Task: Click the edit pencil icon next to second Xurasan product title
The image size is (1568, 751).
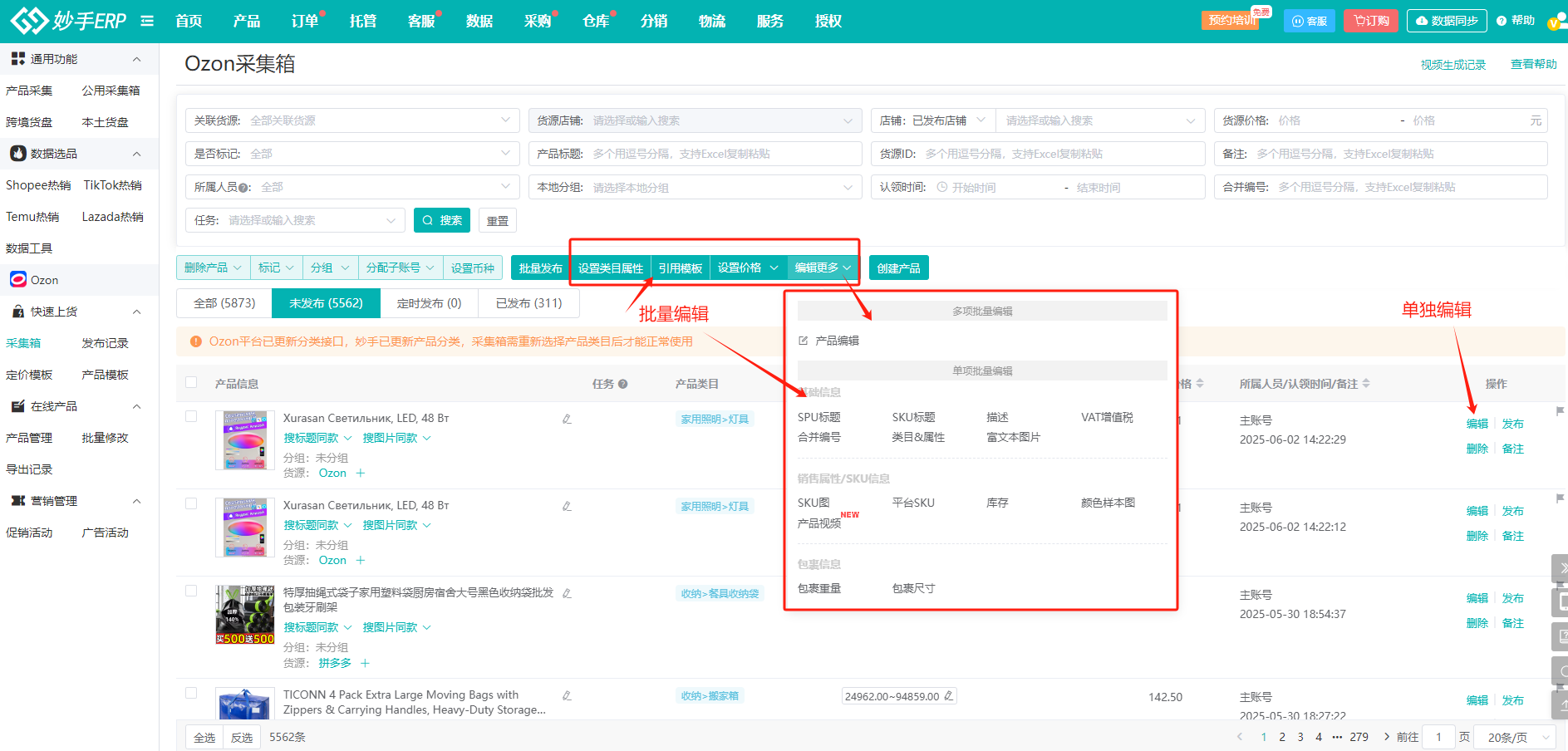Action: (x=567, y=506)
